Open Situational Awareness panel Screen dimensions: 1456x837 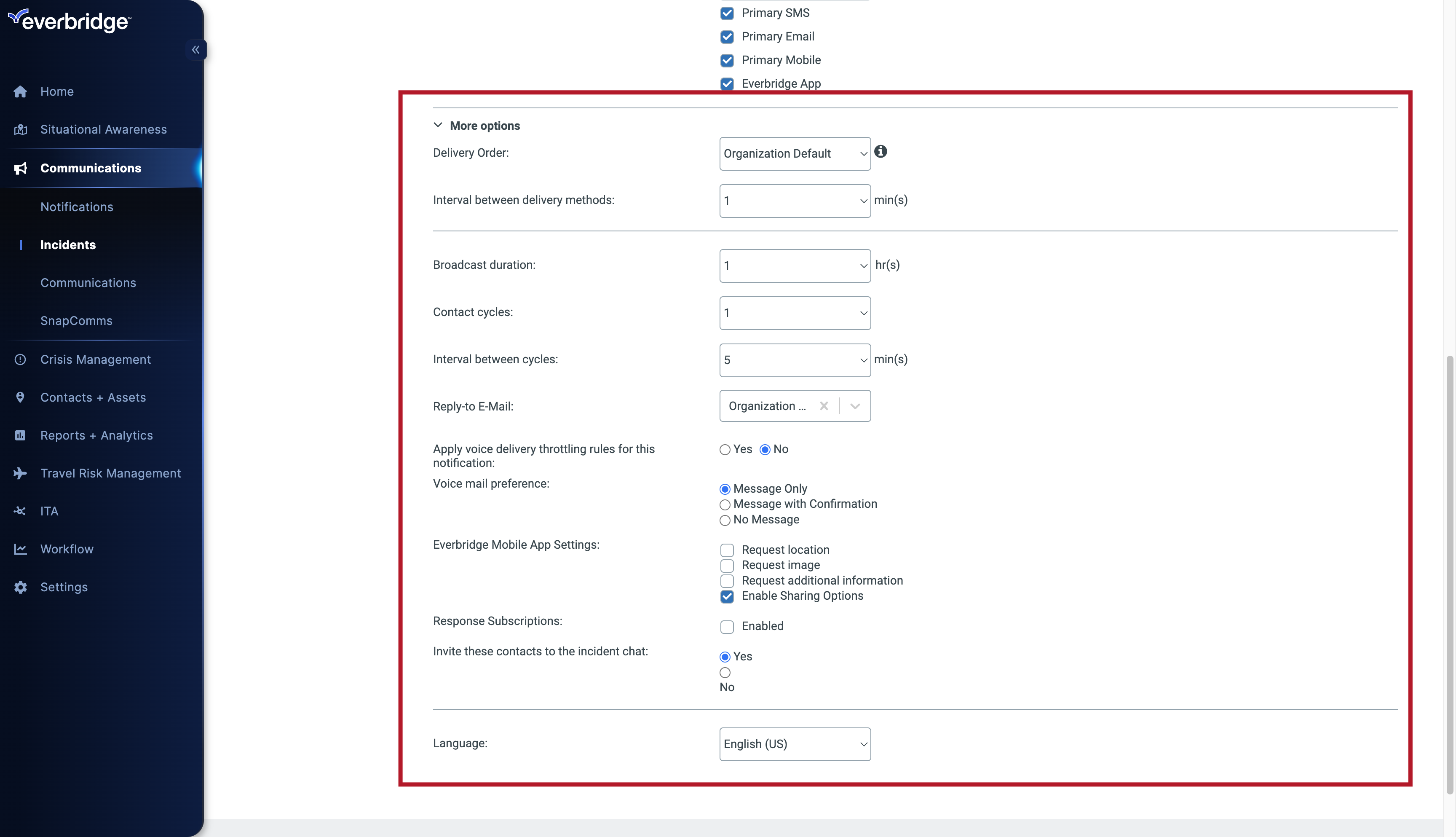pos(103,129)
